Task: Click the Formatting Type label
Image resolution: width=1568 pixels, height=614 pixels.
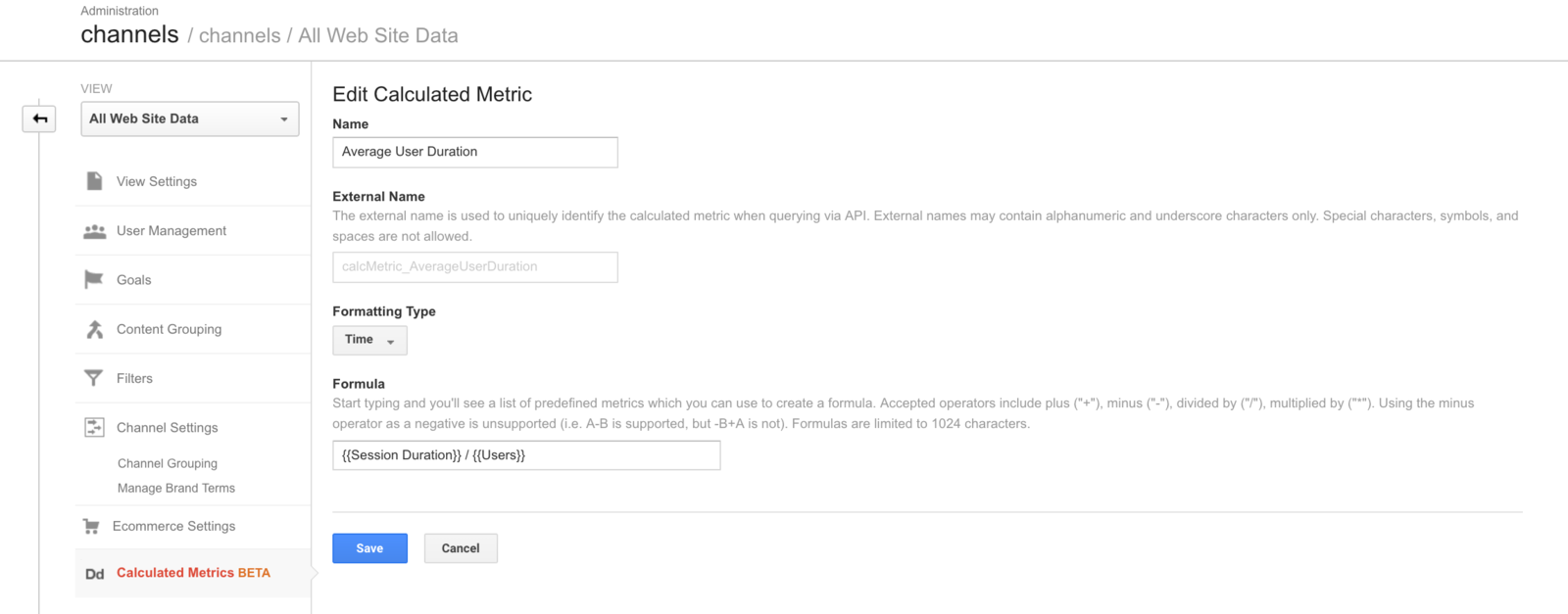Action: (x=384, y=311)
